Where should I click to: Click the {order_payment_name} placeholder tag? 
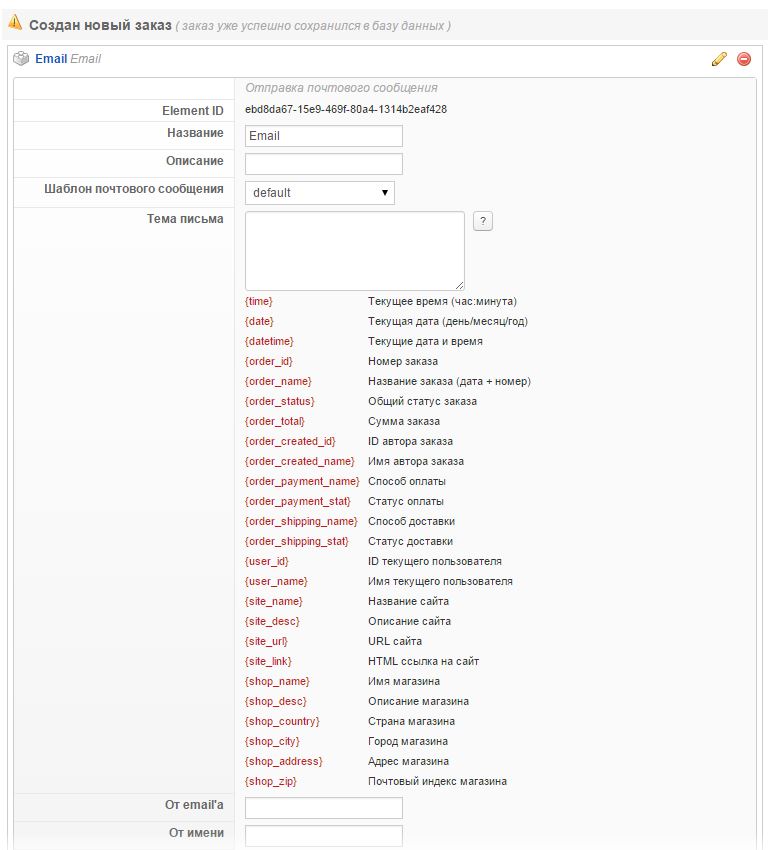(x=302, y=482)
